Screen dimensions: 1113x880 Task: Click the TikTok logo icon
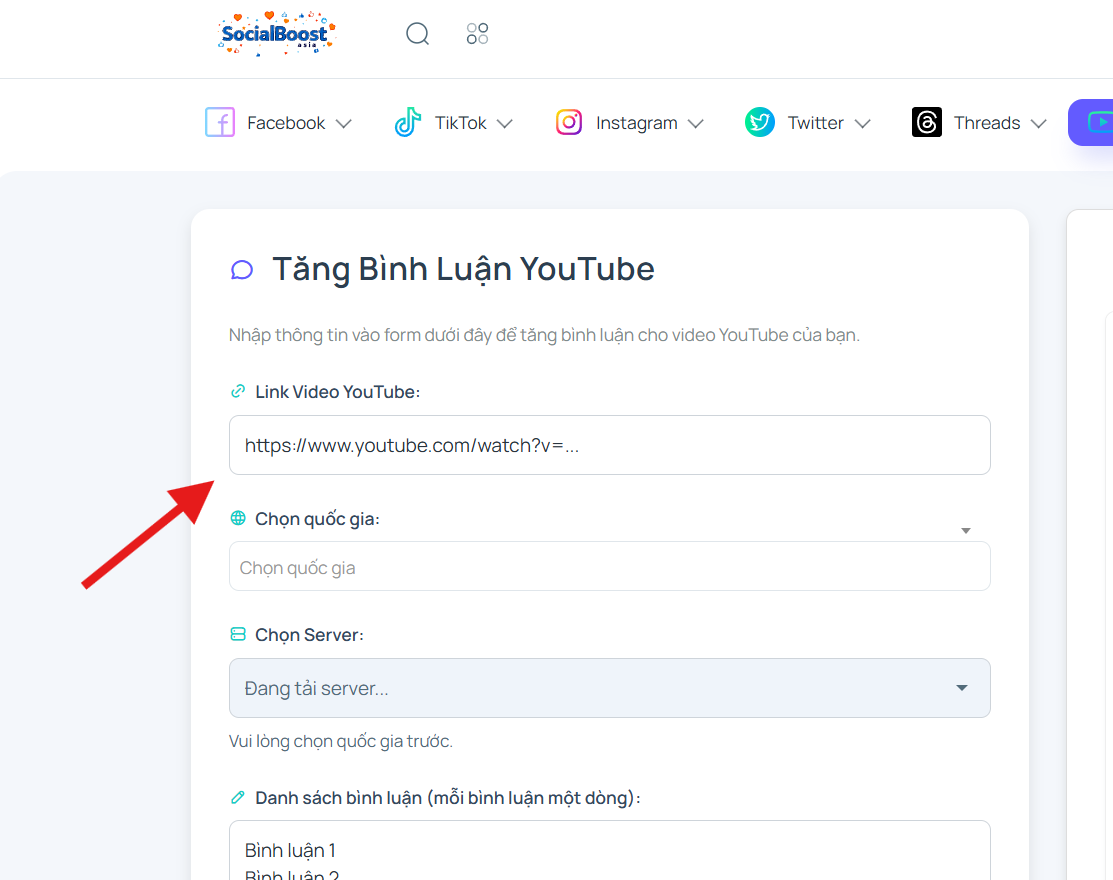pos(407,122)
